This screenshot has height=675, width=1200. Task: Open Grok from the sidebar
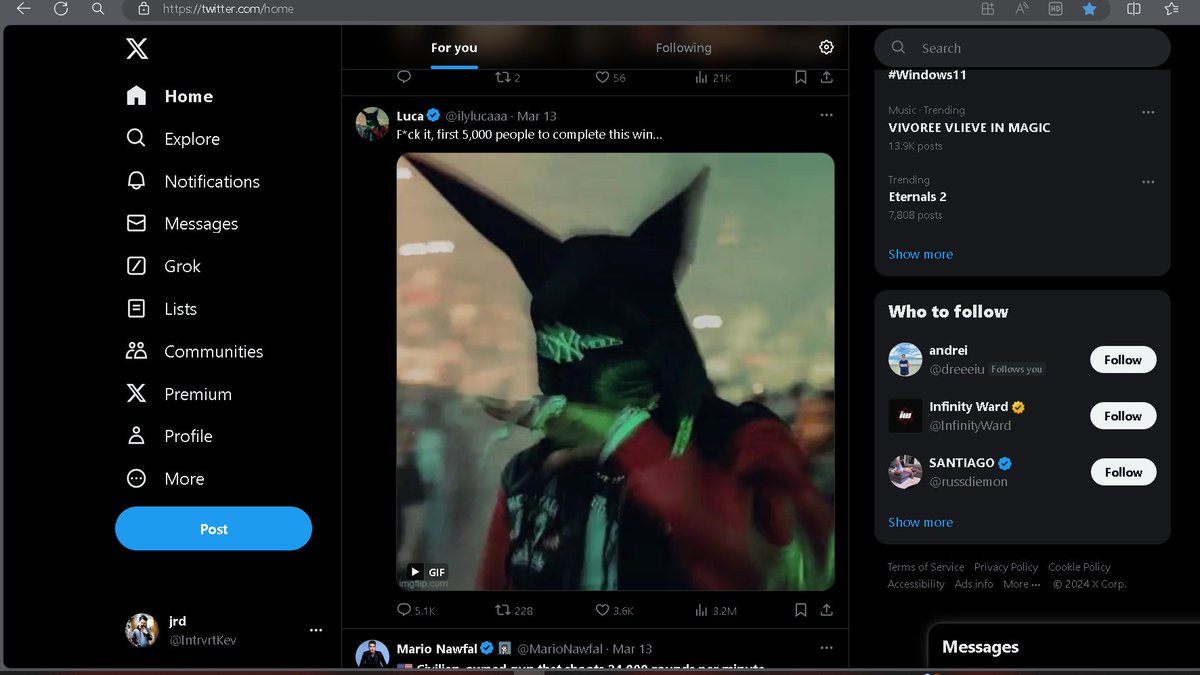point(163,266)
